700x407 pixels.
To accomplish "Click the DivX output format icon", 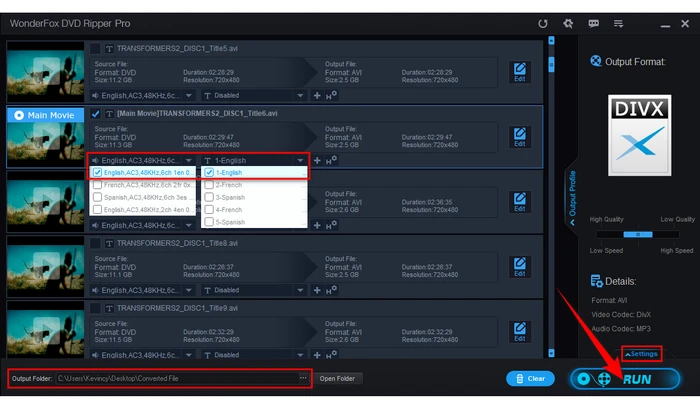I will point(637,141).
